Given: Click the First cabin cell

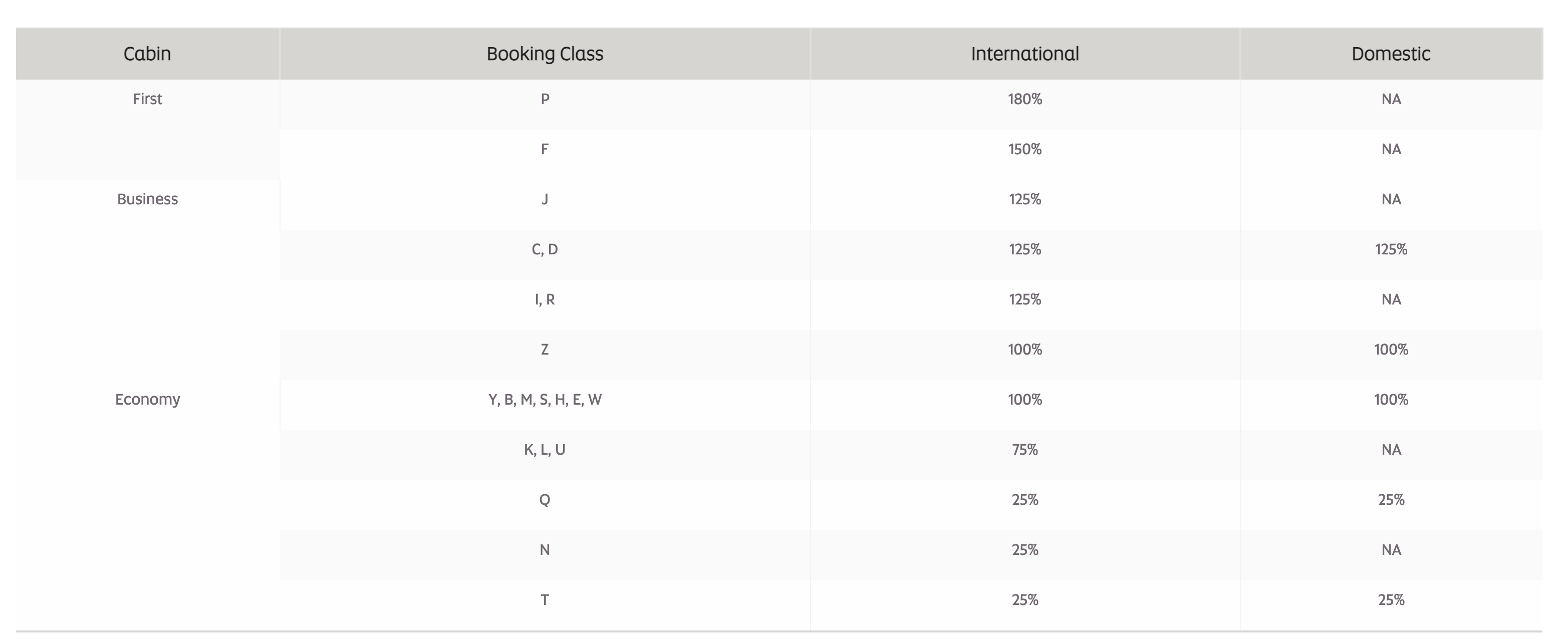Looking at the screenshot, I should point(147,99).
